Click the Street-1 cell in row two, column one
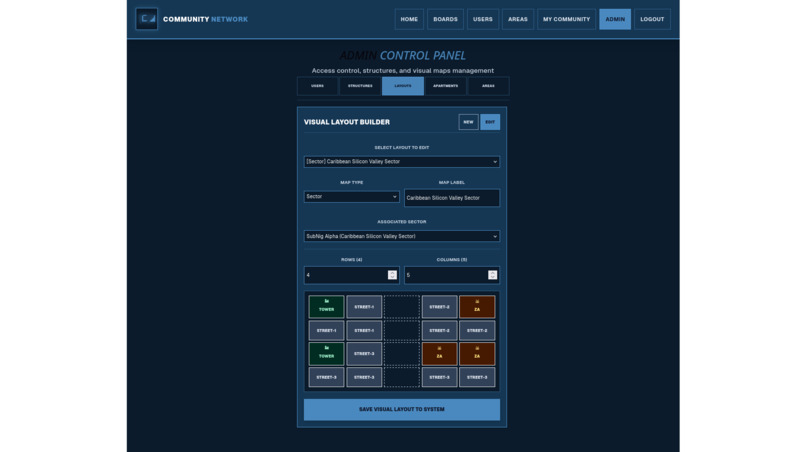The width and height of the screenshot is (806, 452). (x=326, y=330)
